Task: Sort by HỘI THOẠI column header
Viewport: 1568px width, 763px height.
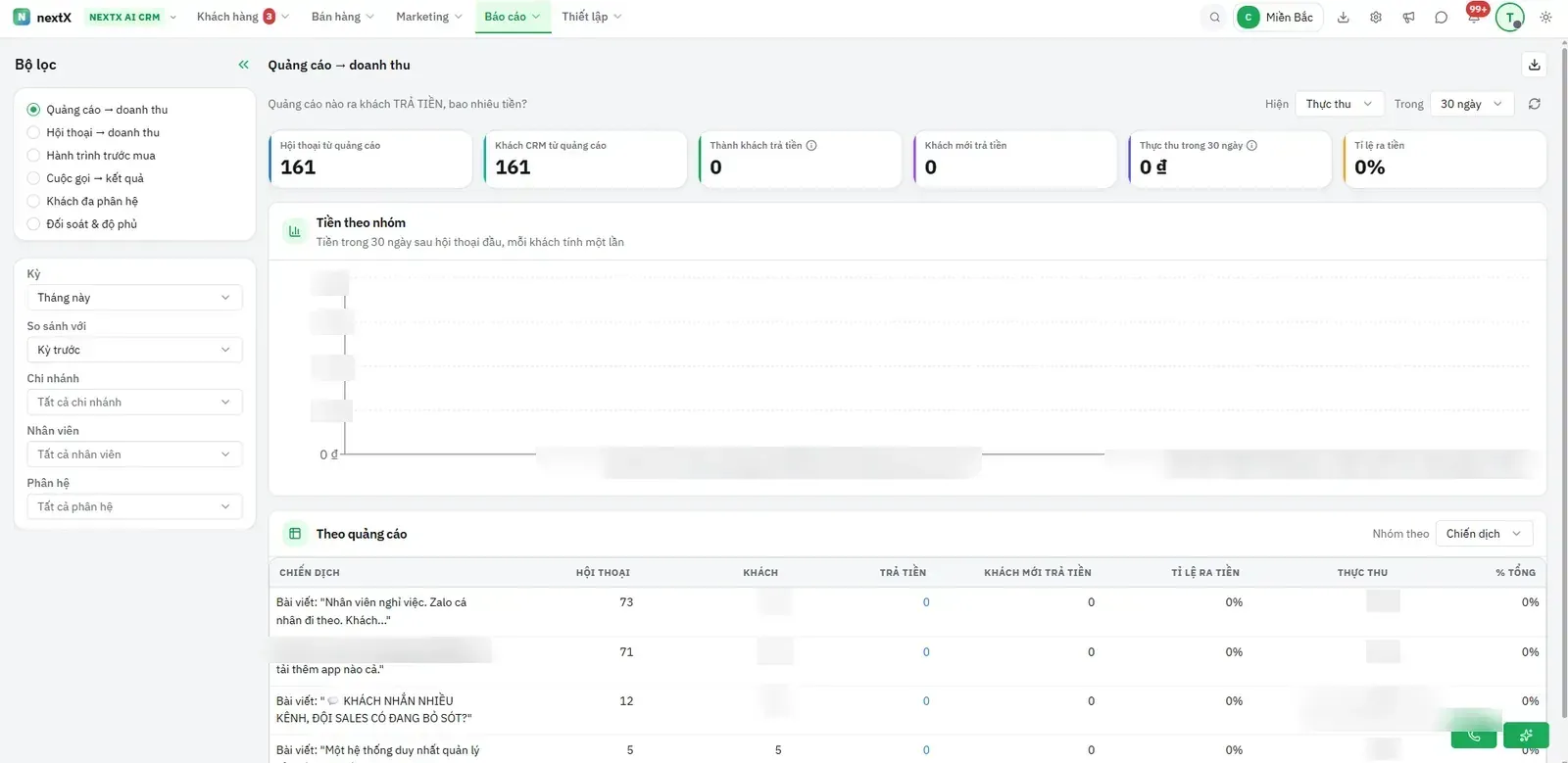Action: [x=603, y=573]
